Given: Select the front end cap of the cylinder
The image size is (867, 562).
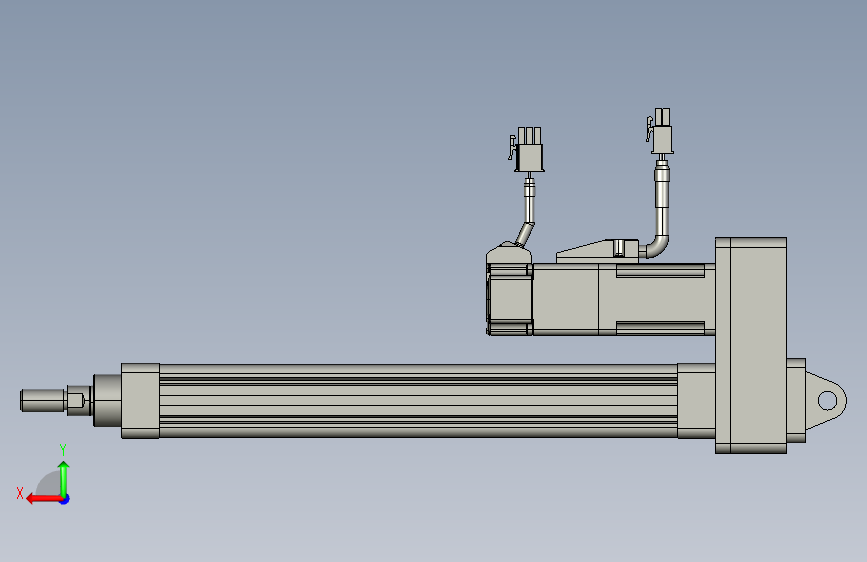Looking at the screenshot, I should [x=140, y=401].
